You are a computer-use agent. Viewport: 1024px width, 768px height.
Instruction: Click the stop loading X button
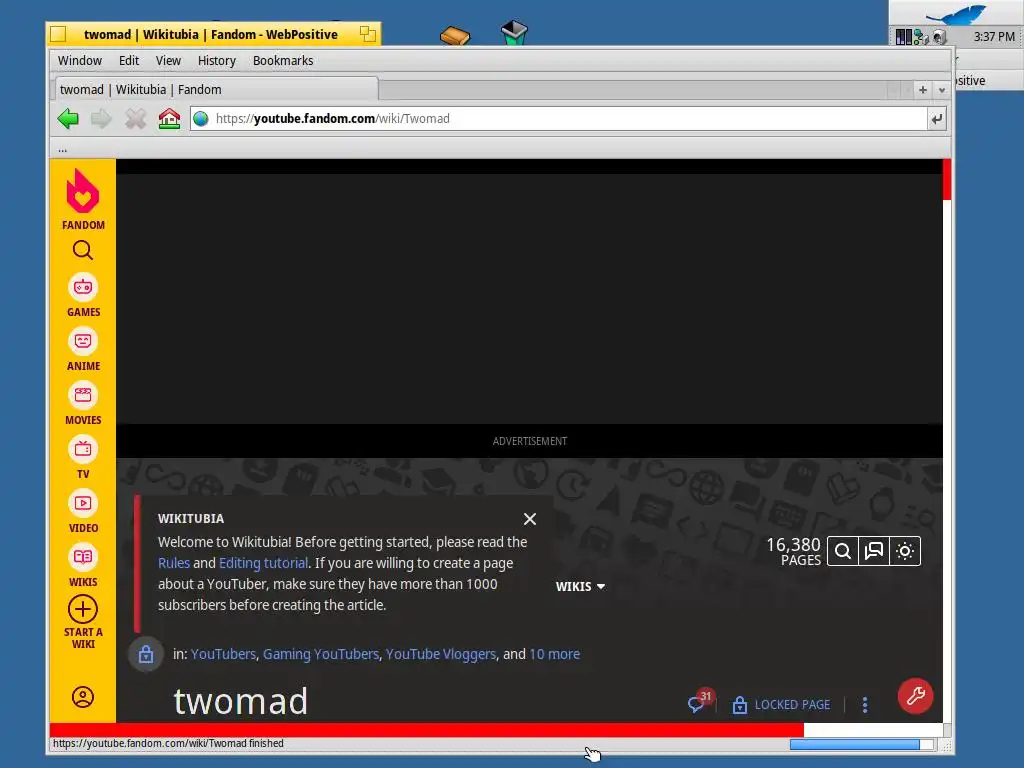(135, 119)
